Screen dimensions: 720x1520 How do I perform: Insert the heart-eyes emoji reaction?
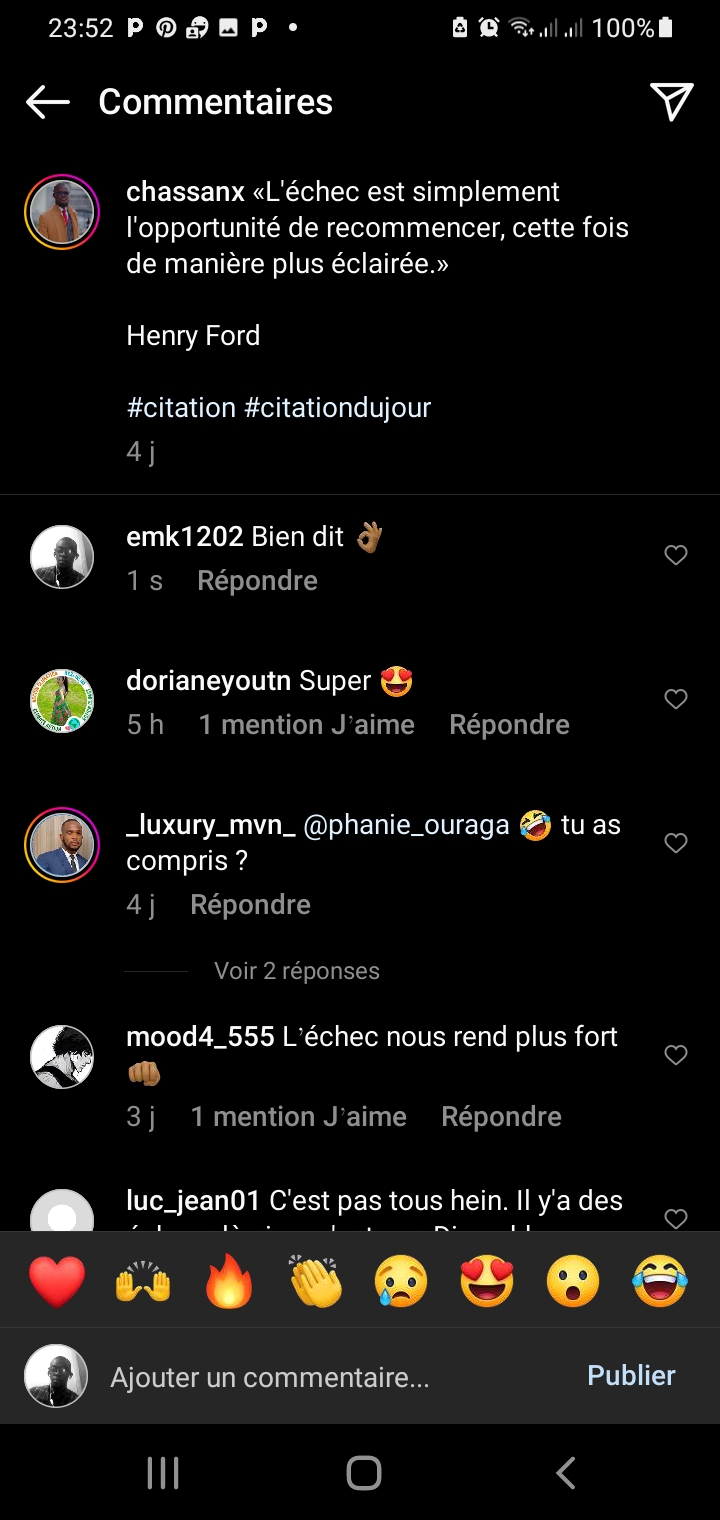click(487, 1281)
